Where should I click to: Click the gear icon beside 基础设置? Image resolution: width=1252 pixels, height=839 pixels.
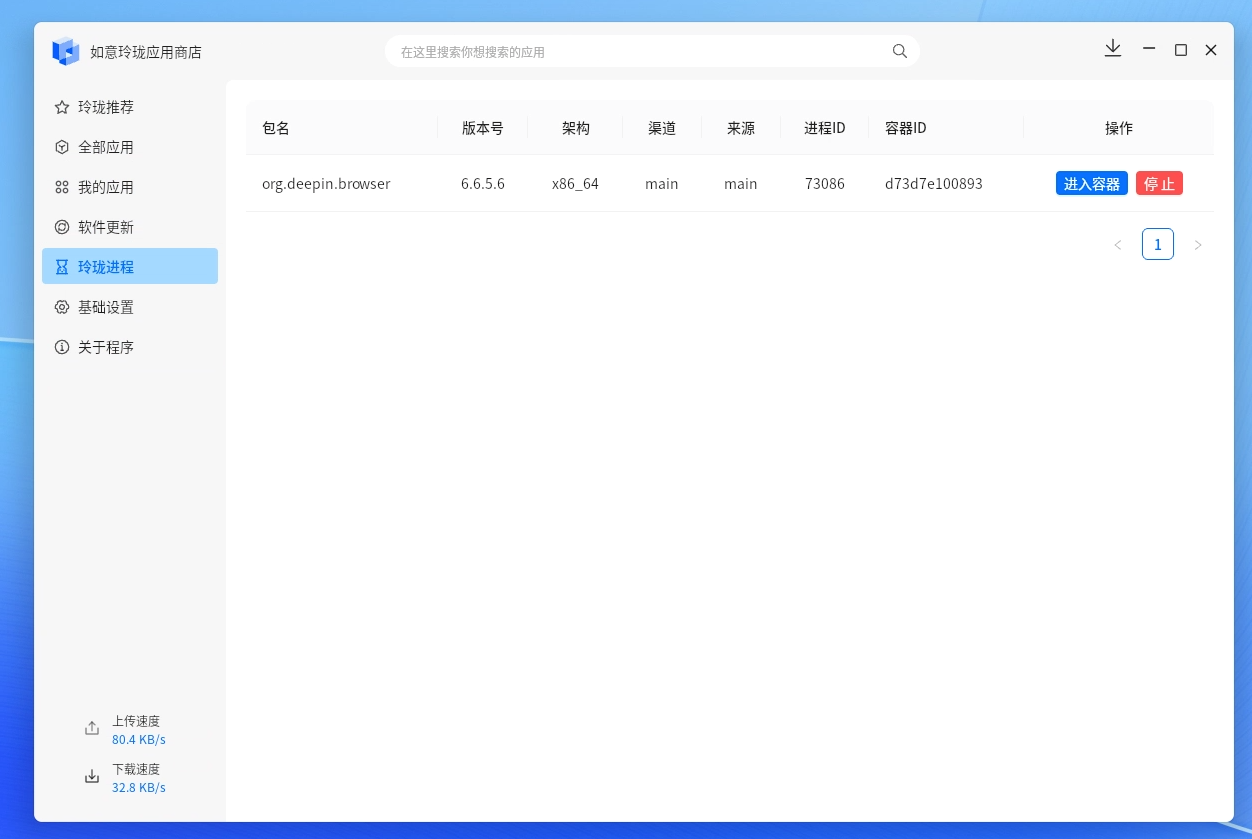pyautogui.click(x=62, y=307)
